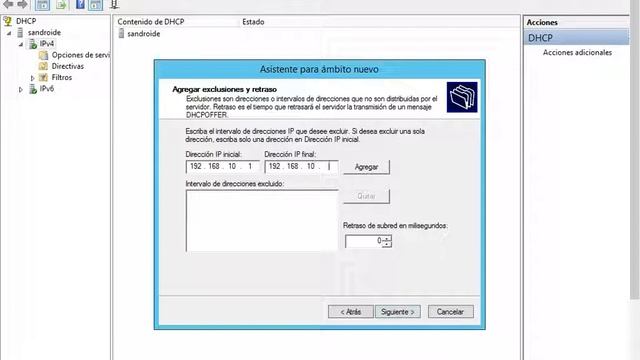Increase subnet delay with the up spinner arrow
640x360 pixels.
(387, 238)
